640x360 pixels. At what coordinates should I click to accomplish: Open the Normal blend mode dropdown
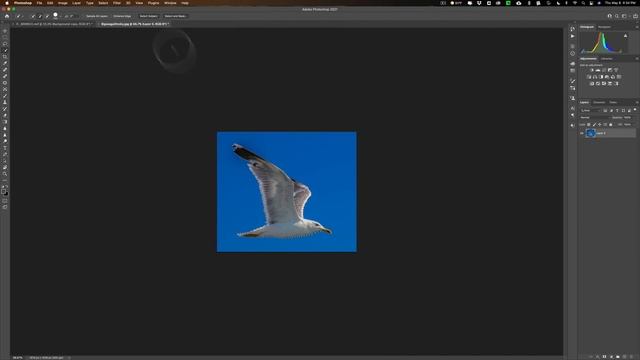point(595,118)
